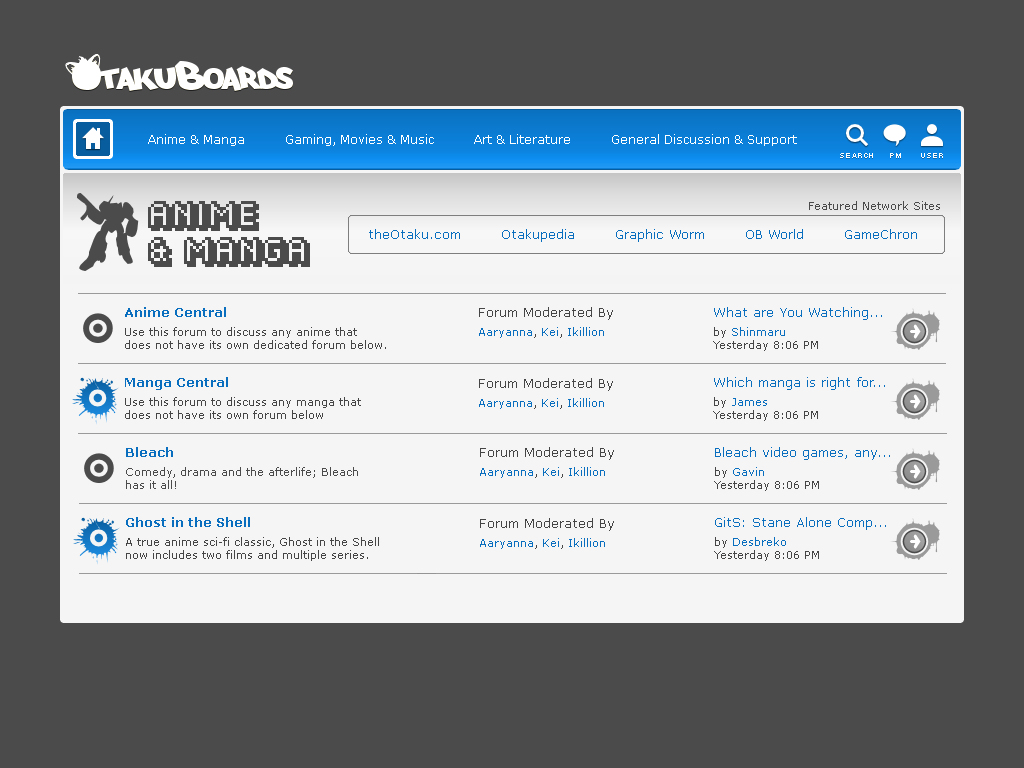
Task: Click Forum Moderated By text in Bleach row
Action: 547,452
